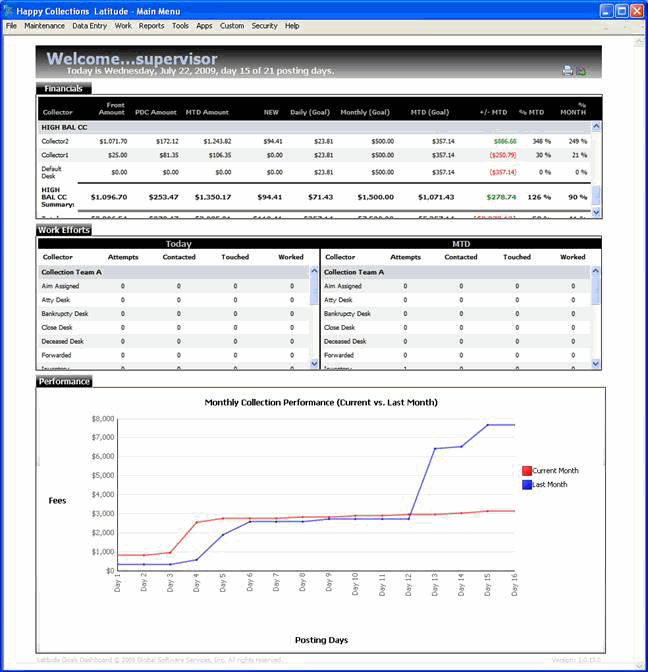Click the Collection Team A header under MTD
Image resolution: width=648 pixels, height=672 pixels.
[x=456, y=272]
